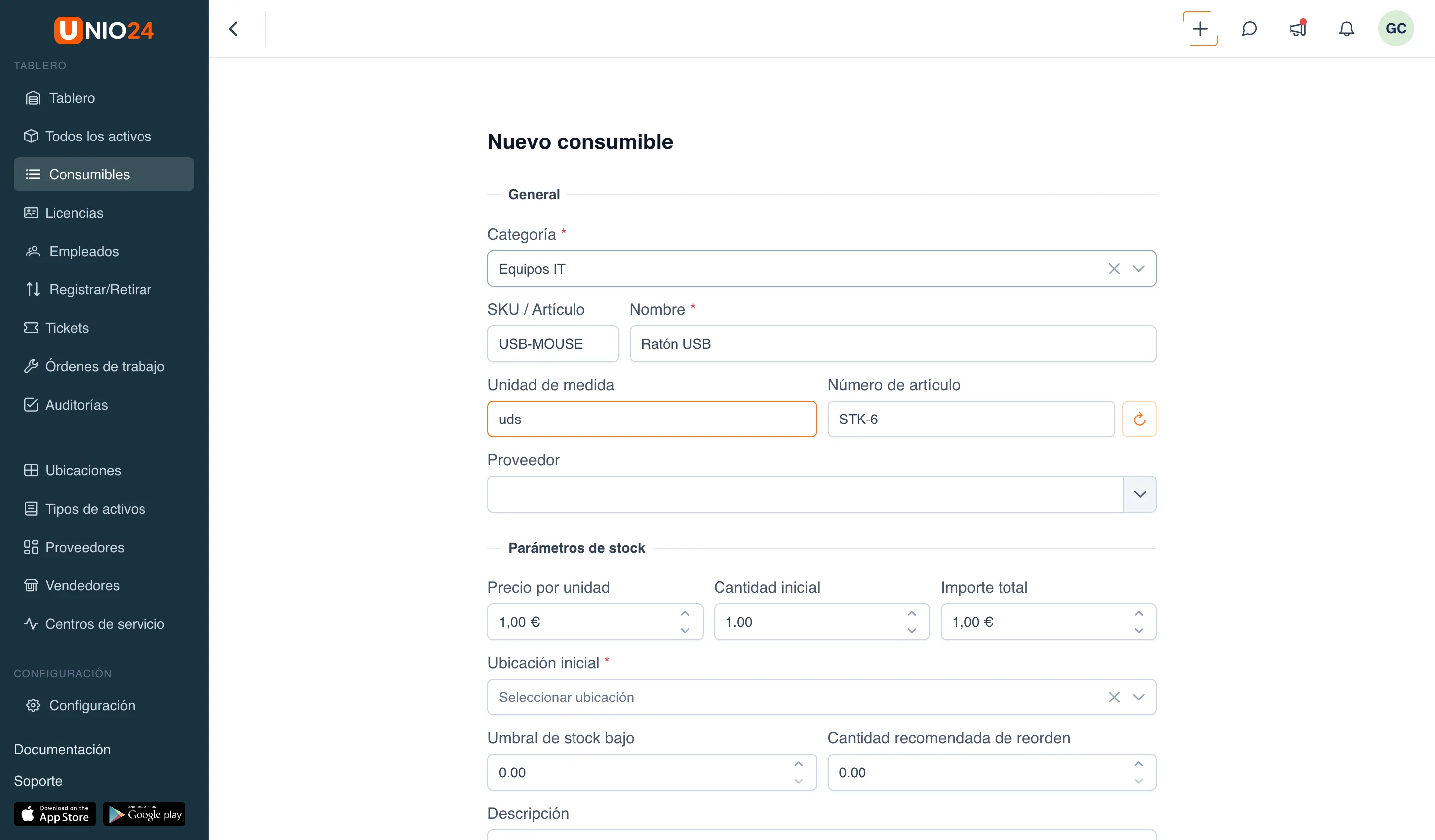The height and width of the screenshot is (840, 1435).
Task: Open the Documentación link
Action: [x=62, y=749]
